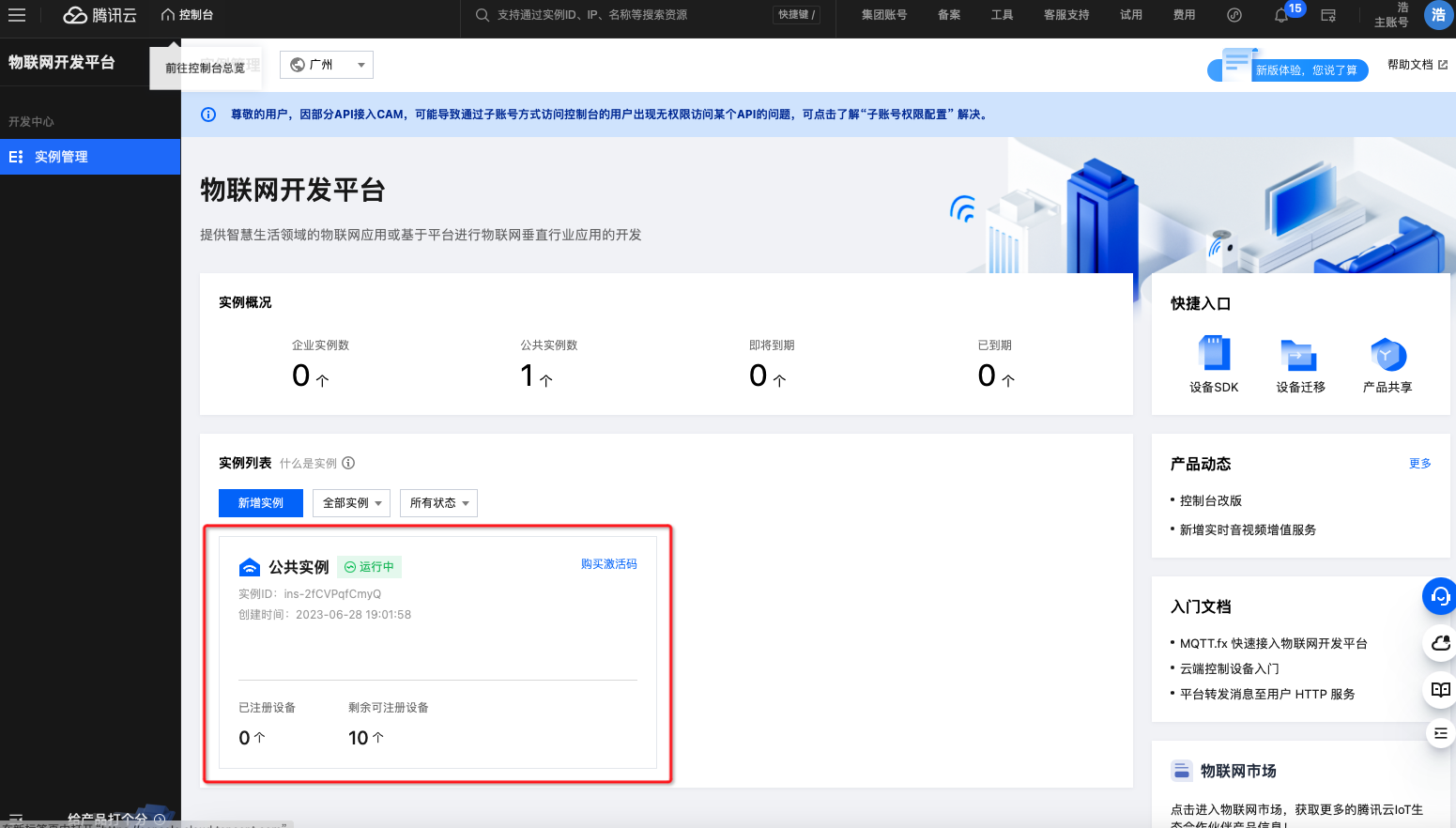Viewport: 1456px width, 828px height.
Task: Click the 产品共享 shortcut icon
Action: 1387,355
